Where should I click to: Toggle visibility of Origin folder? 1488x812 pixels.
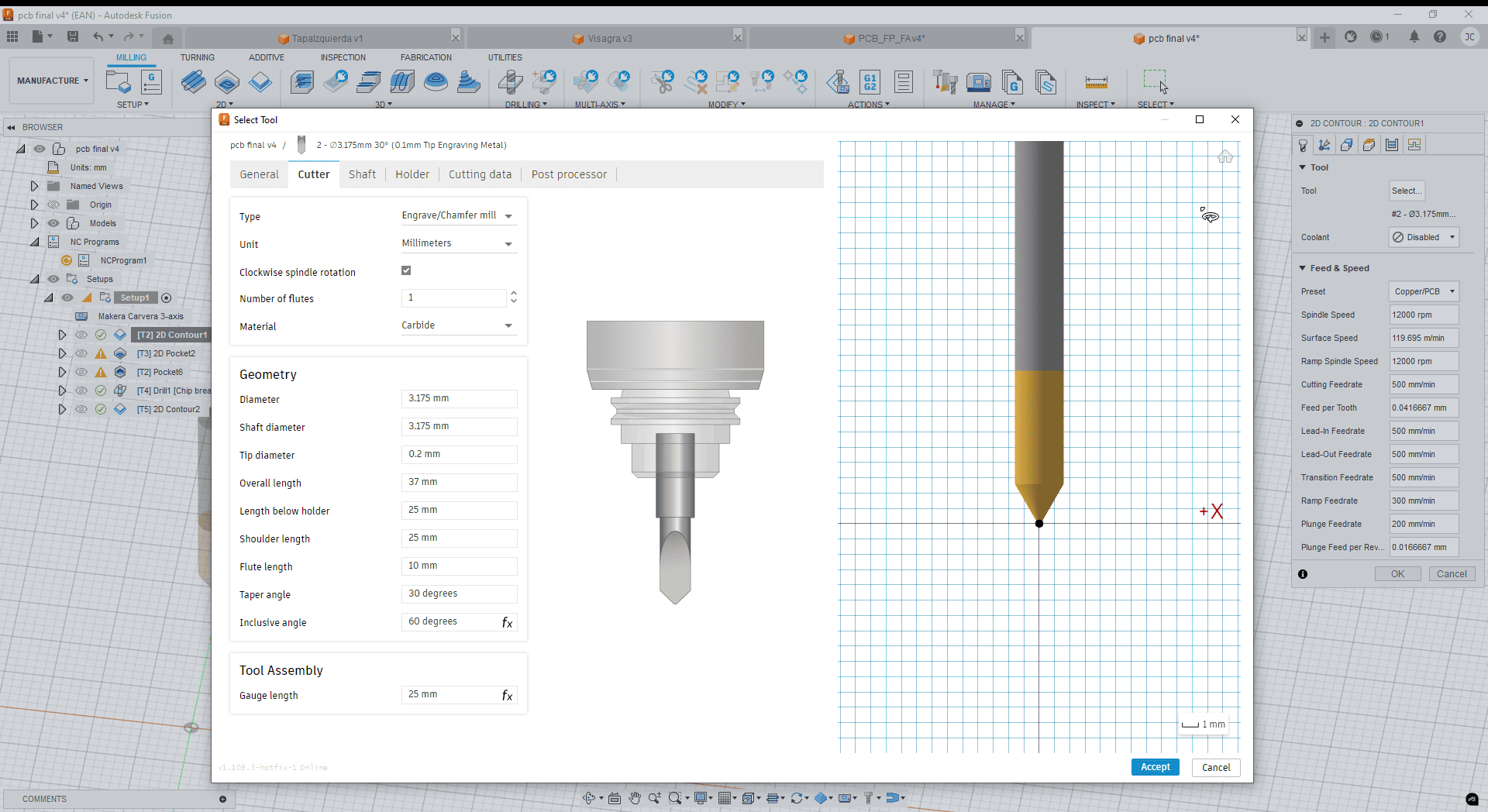click(53, 205)
